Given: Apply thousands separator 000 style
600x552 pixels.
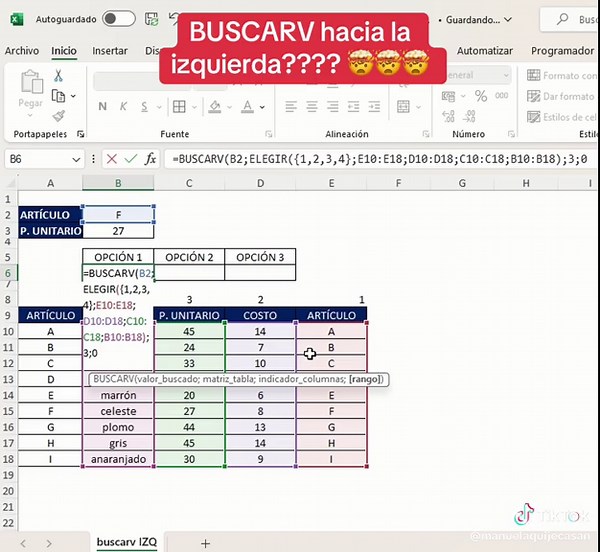Looking at the screenshot, I should click(x=502, y=96).
